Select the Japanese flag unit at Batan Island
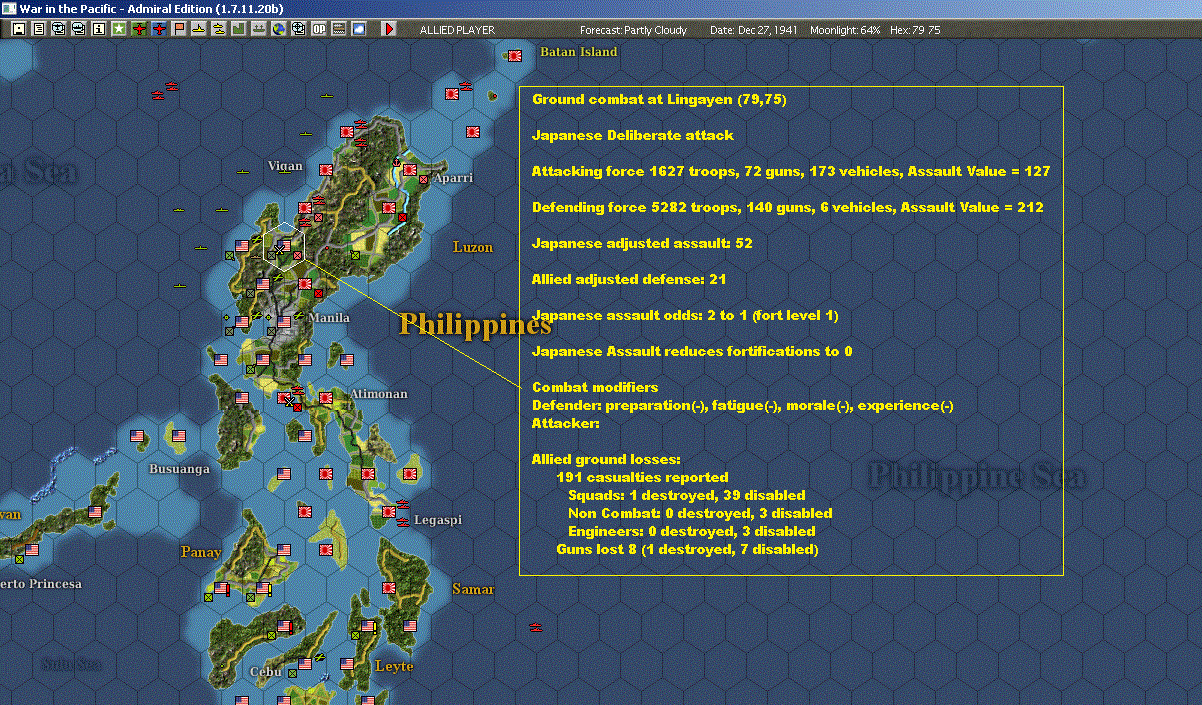1202x705 pixels. coord(514,57)
